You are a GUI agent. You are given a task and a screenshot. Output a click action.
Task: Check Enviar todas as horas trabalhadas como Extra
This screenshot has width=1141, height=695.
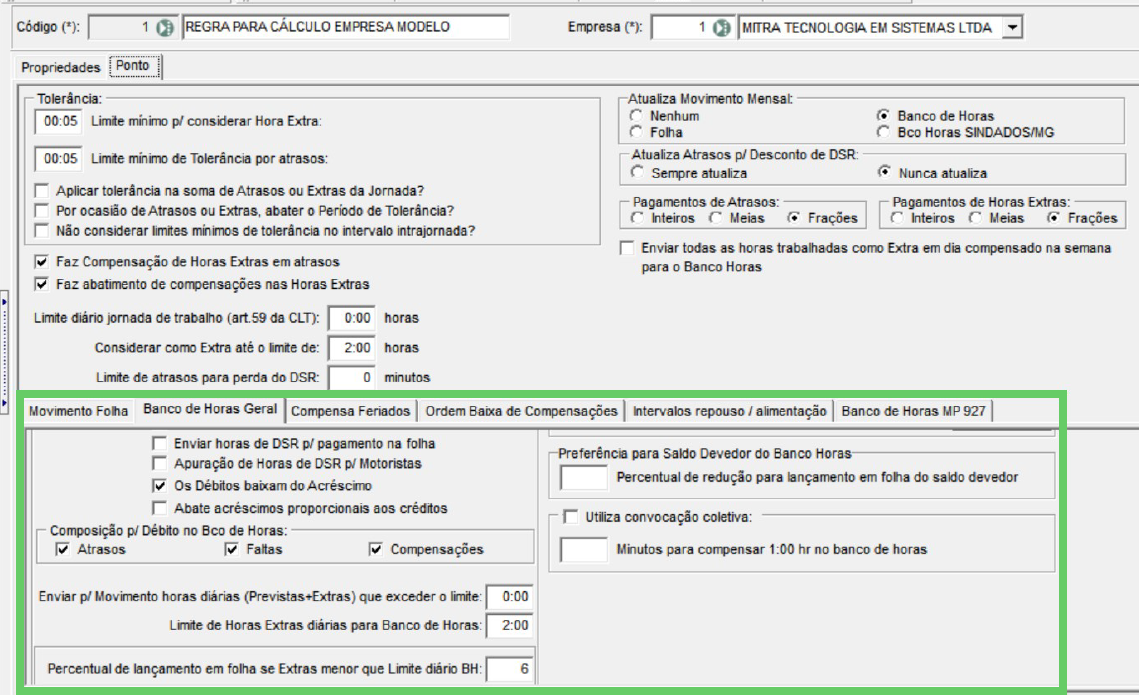point(627,248)
